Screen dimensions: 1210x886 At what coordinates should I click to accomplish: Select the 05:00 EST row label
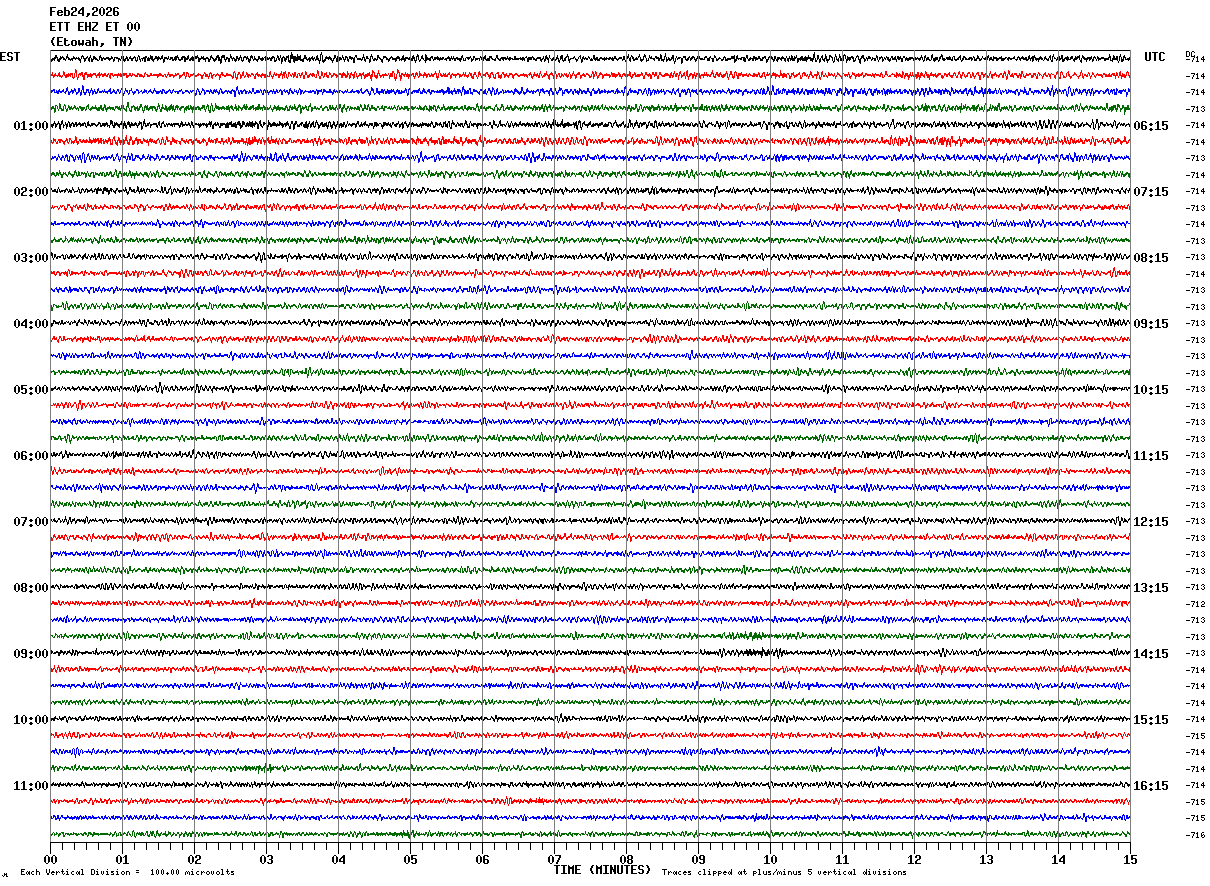click(31, 390)
